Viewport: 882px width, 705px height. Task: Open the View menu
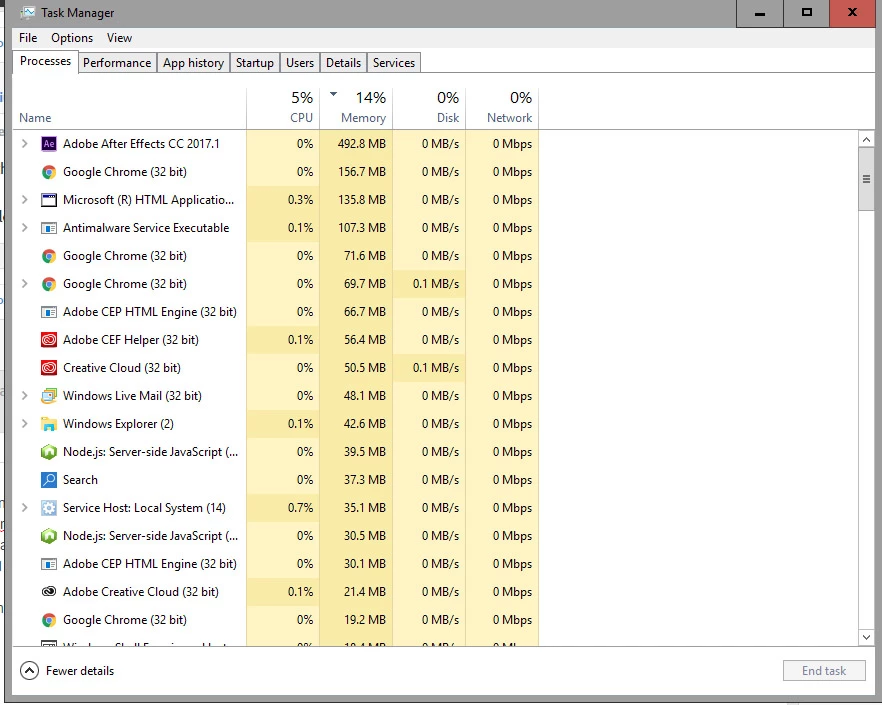[x=119, y=38]
